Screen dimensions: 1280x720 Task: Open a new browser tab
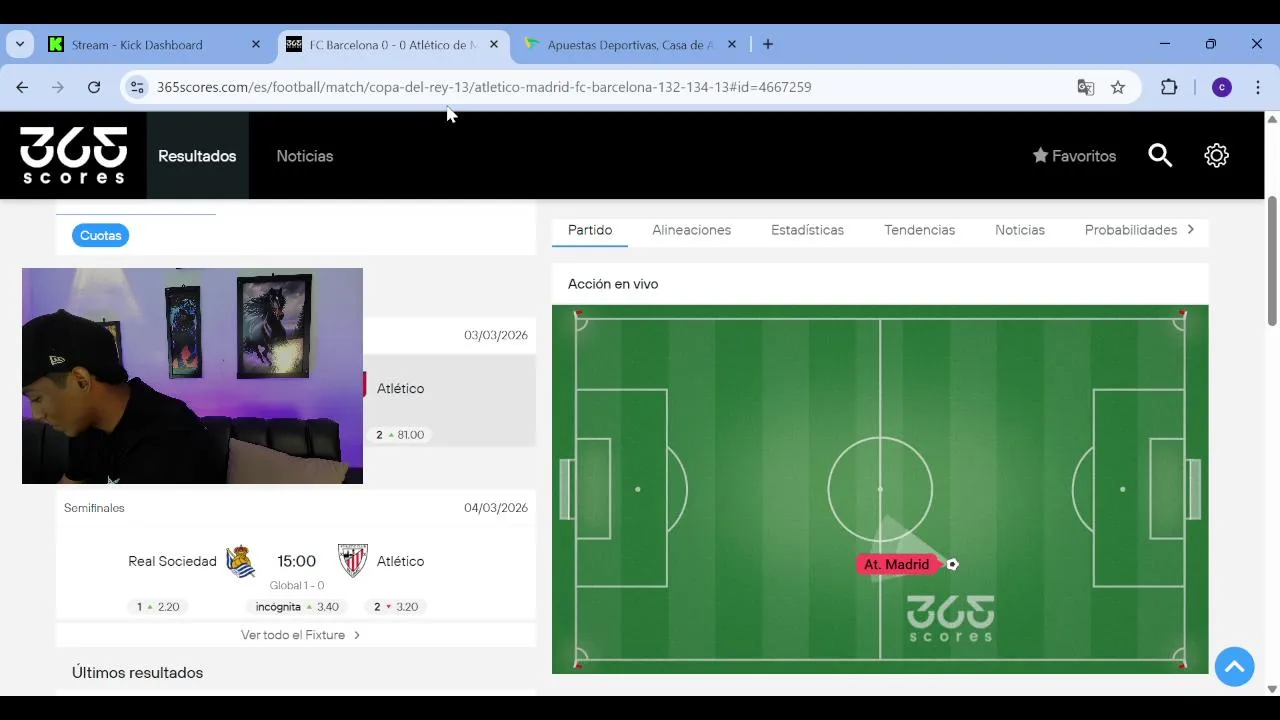click(x=768, y=44)
